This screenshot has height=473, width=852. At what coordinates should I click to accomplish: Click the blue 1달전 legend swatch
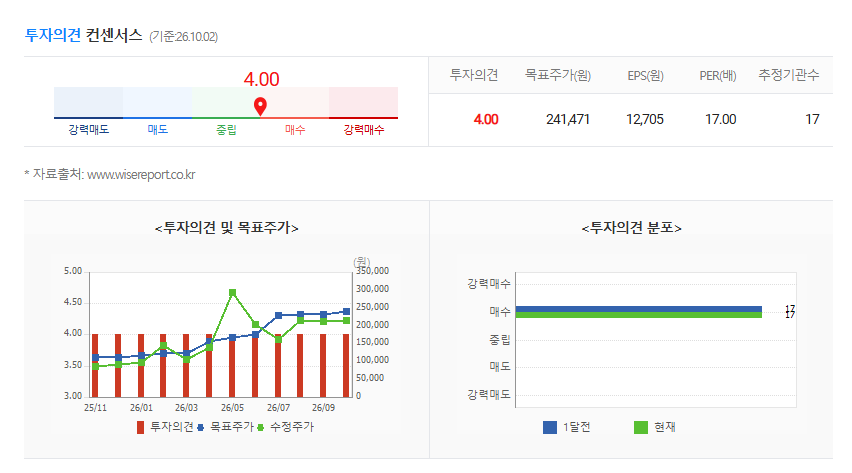pyautogui.click(x=550, y=427)
